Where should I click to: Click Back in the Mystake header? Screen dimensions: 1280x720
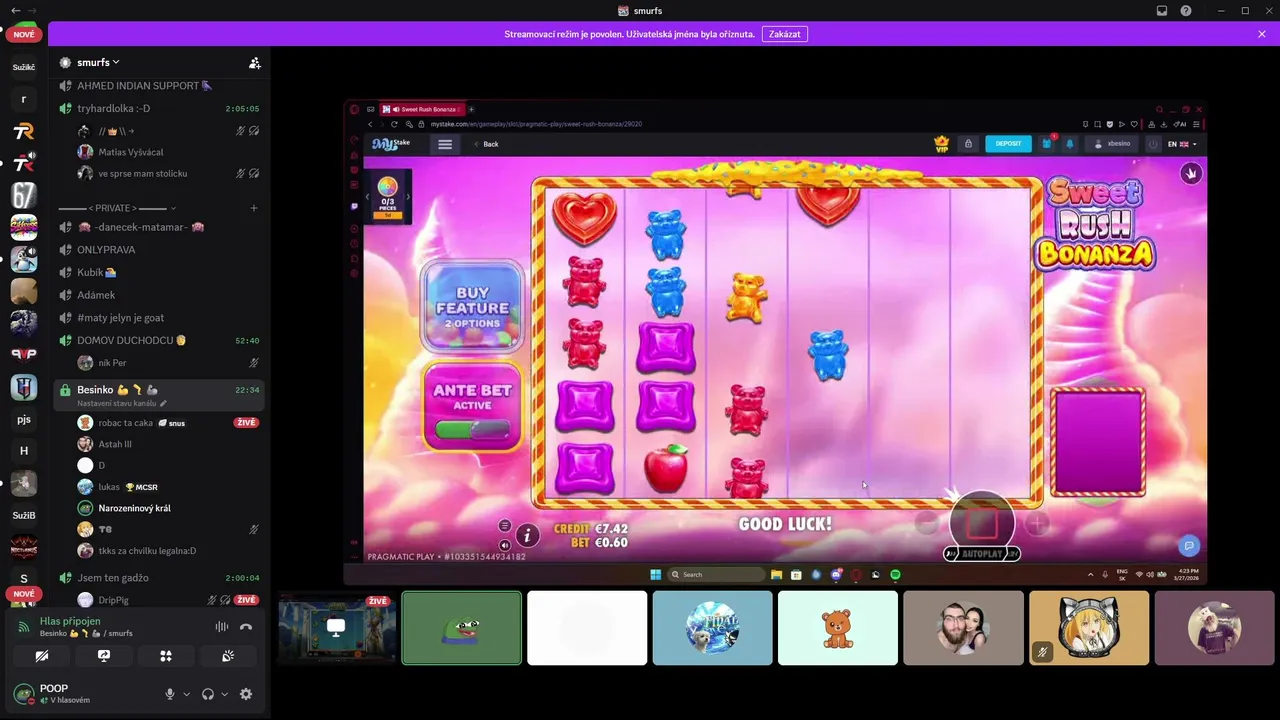(x=486, y=144)
